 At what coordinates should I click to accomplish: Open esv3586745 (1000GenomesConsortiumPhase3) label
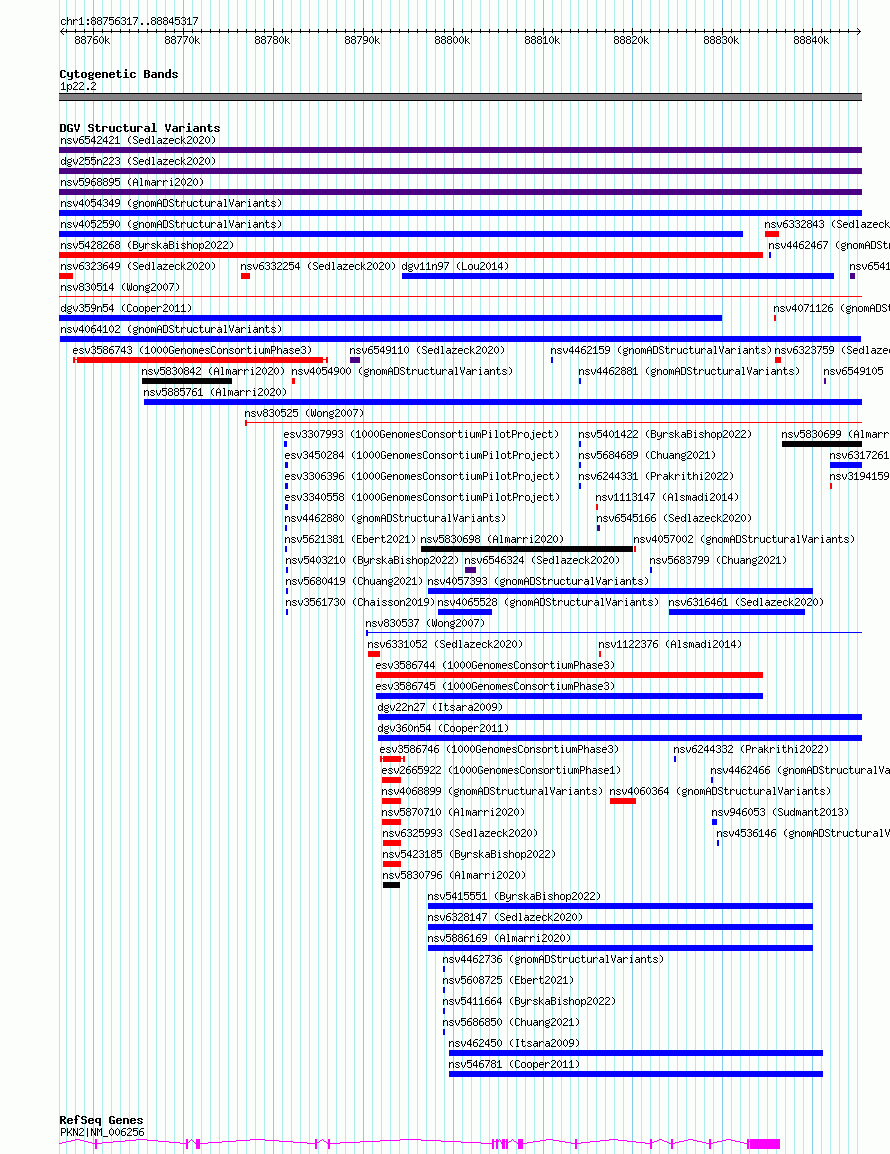495,686
